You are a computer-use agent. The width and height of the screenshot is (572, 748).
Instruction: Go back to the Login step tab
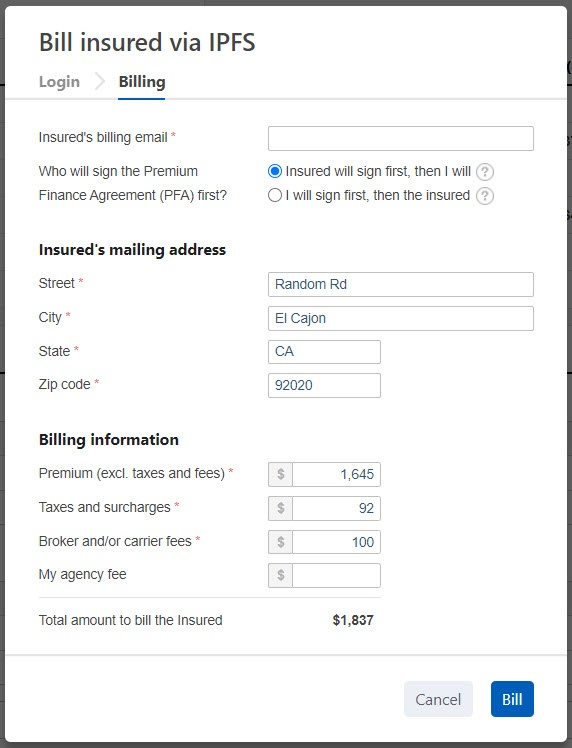click(59, 82)
